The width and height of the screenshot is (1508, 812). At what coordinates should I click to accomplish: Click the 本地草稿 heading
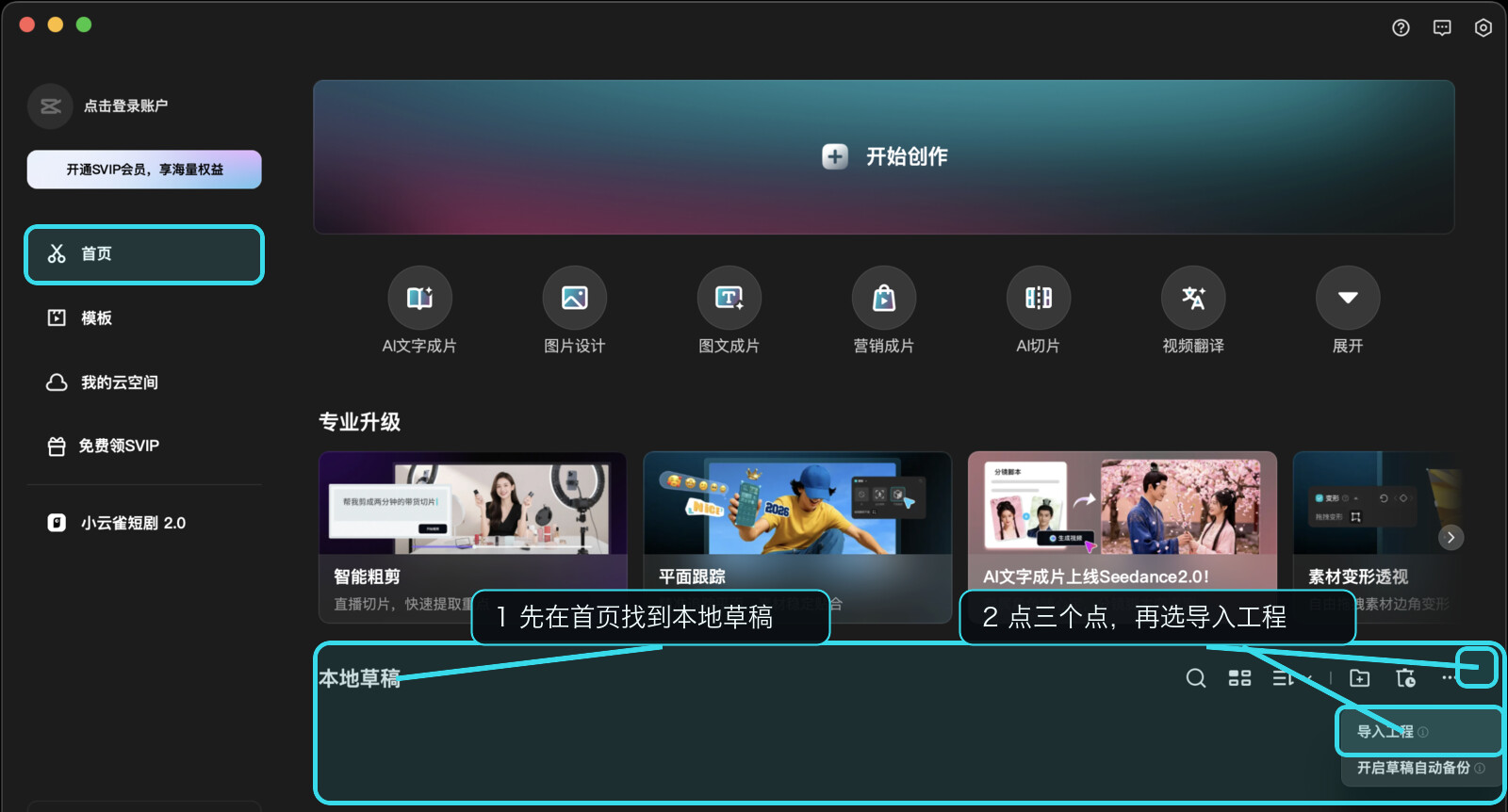tap(359, 678)
